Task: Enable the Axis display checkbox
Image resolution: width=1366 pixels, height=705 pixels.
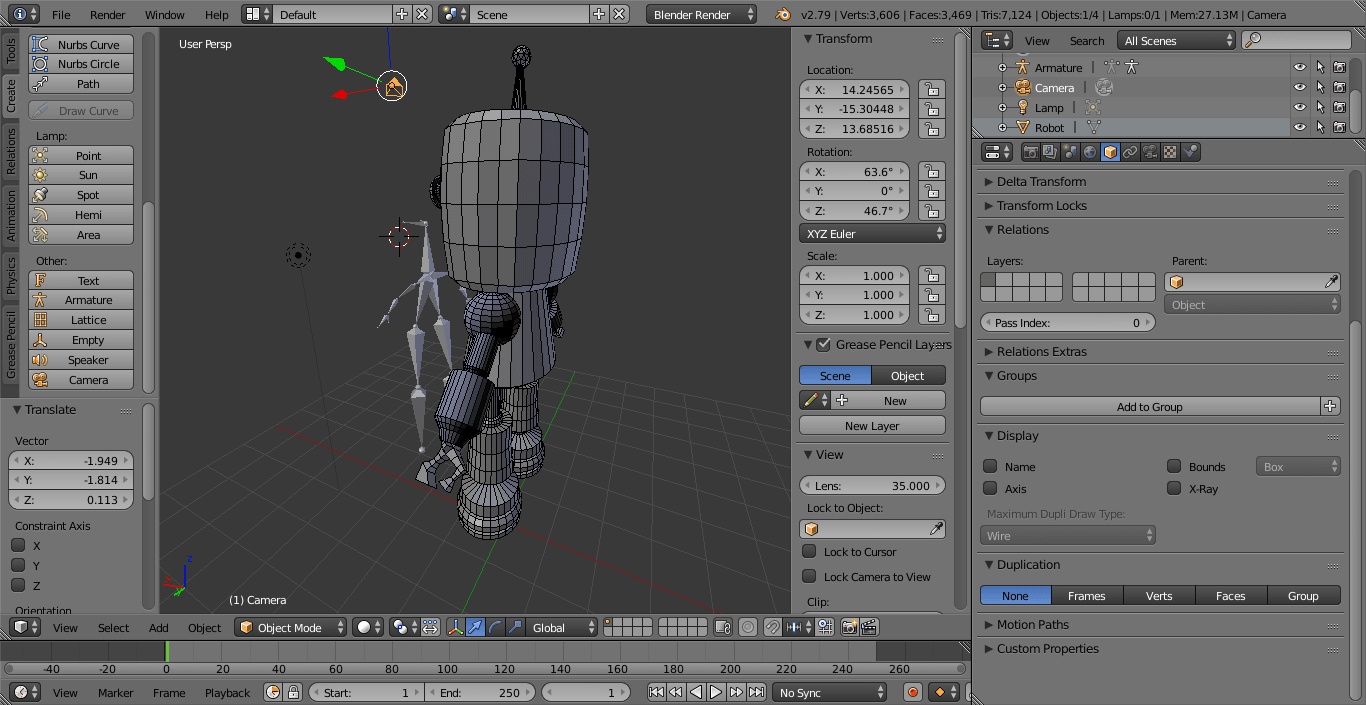Action: click(990, 488)
